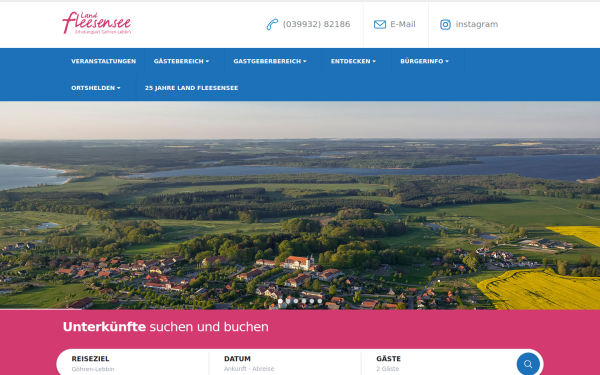600x375 pixels.
Task: Select the third carousel slide dot
Action: pyautogui.click(x=296, y=301)
